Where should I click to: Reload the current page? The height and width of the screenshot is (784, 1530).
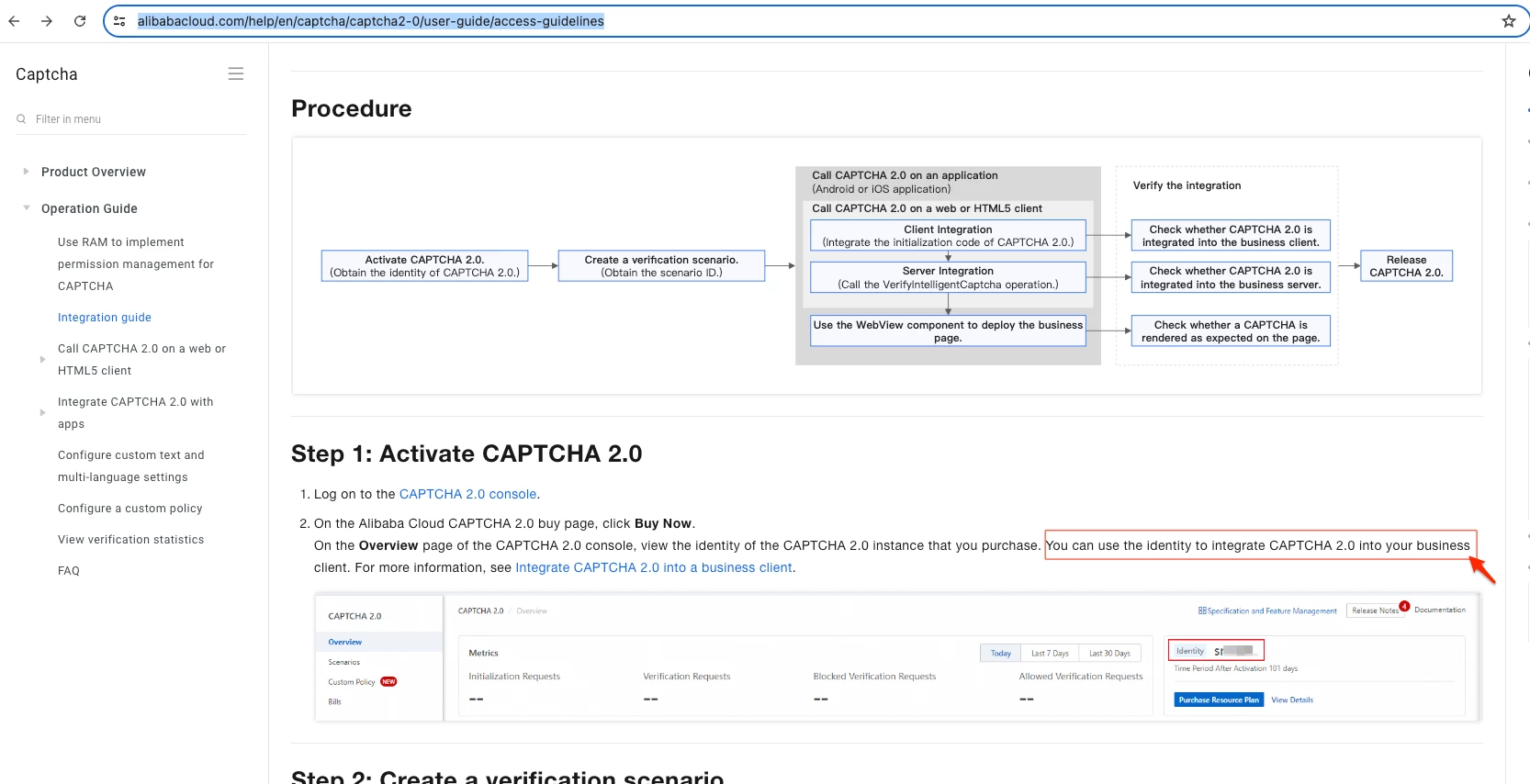click(80, 21)
